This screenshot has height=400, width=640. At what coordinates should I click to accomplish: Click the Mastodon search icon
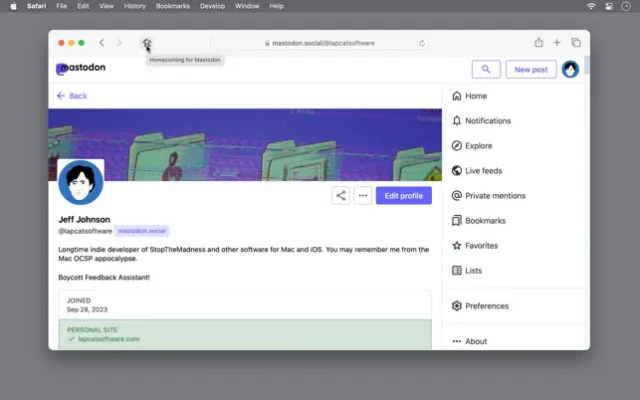(485, 69)
